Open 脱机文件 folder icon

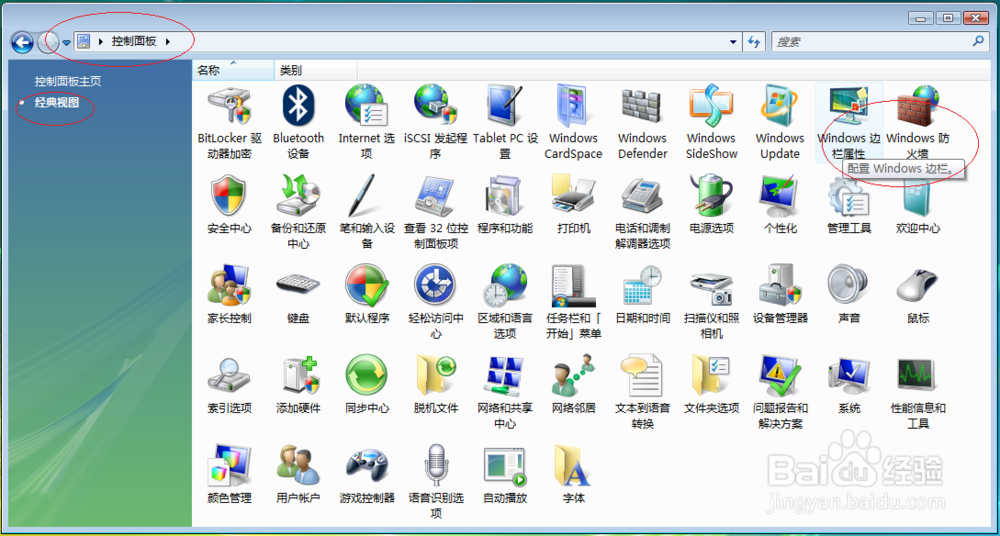click(436, 376)
